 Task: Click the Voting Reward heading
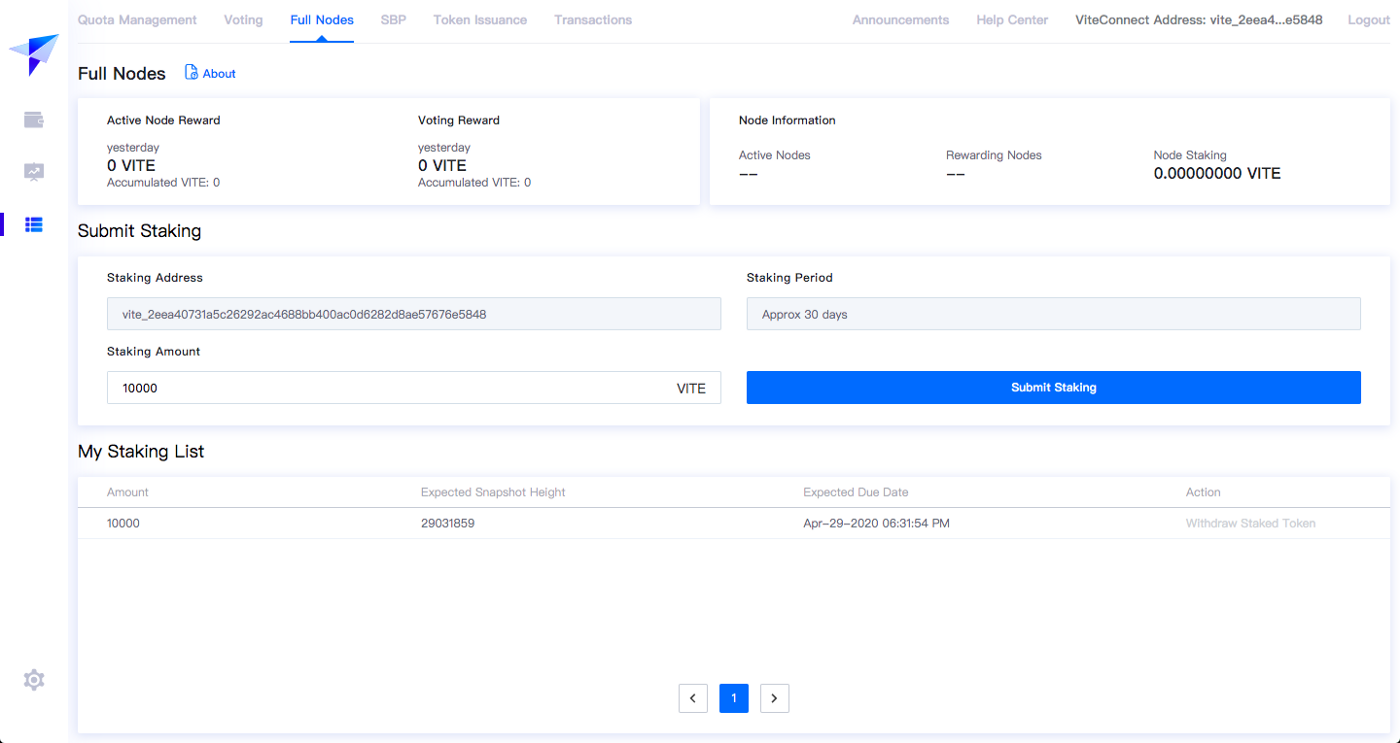click(459, 120)
